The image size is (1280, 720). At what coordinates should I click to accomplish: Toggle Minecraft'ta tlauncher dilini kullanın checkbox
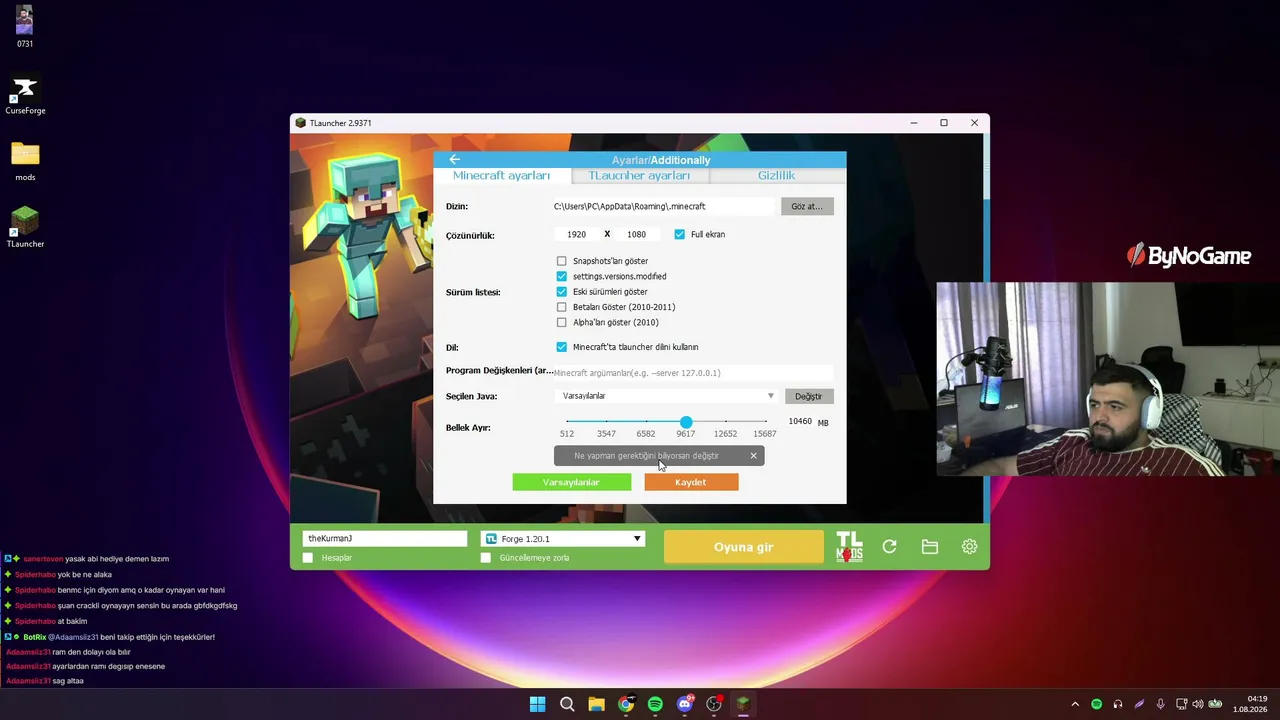(x=561, y=347)
